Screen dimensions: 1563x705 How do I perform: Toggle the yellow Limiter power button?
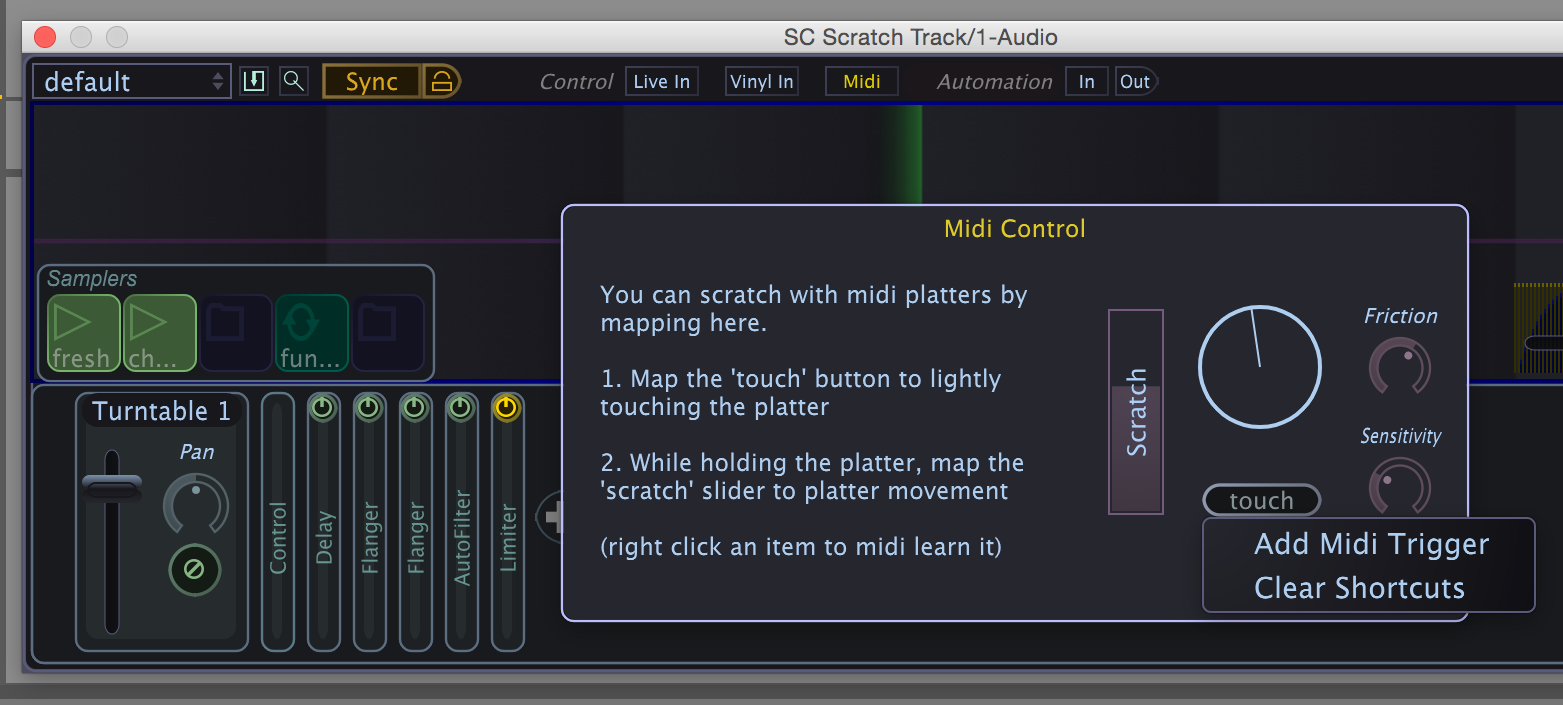[507, 408]
